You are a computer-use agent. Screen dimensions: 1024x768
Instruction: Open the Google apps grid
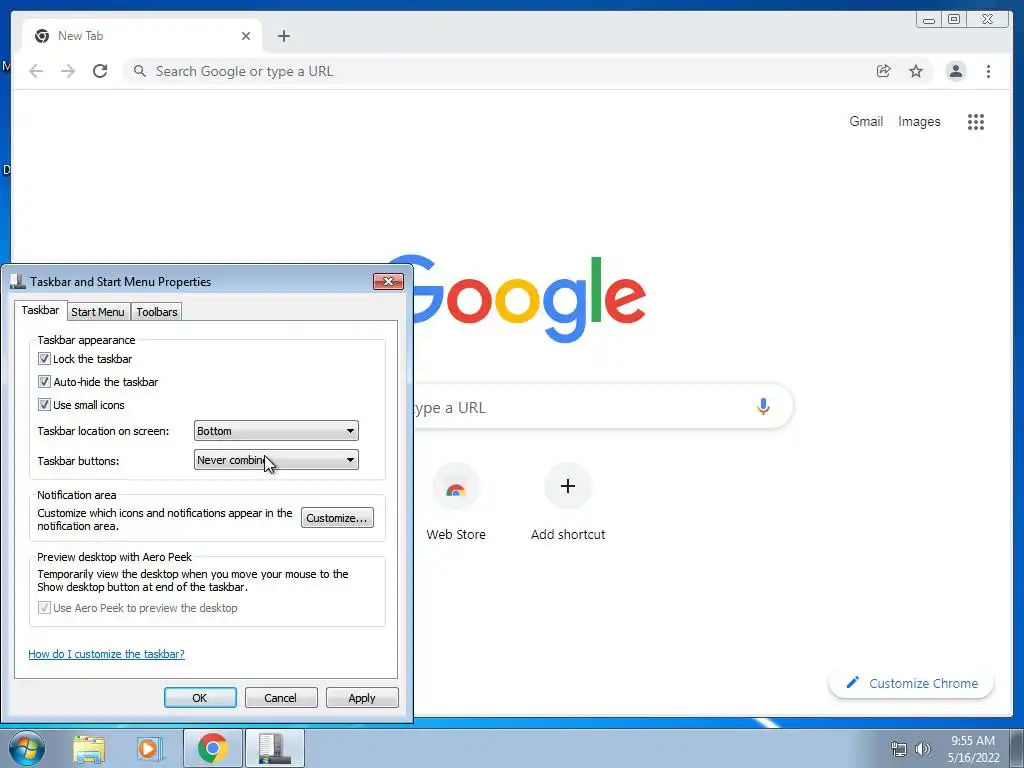(x=976, y=121)
